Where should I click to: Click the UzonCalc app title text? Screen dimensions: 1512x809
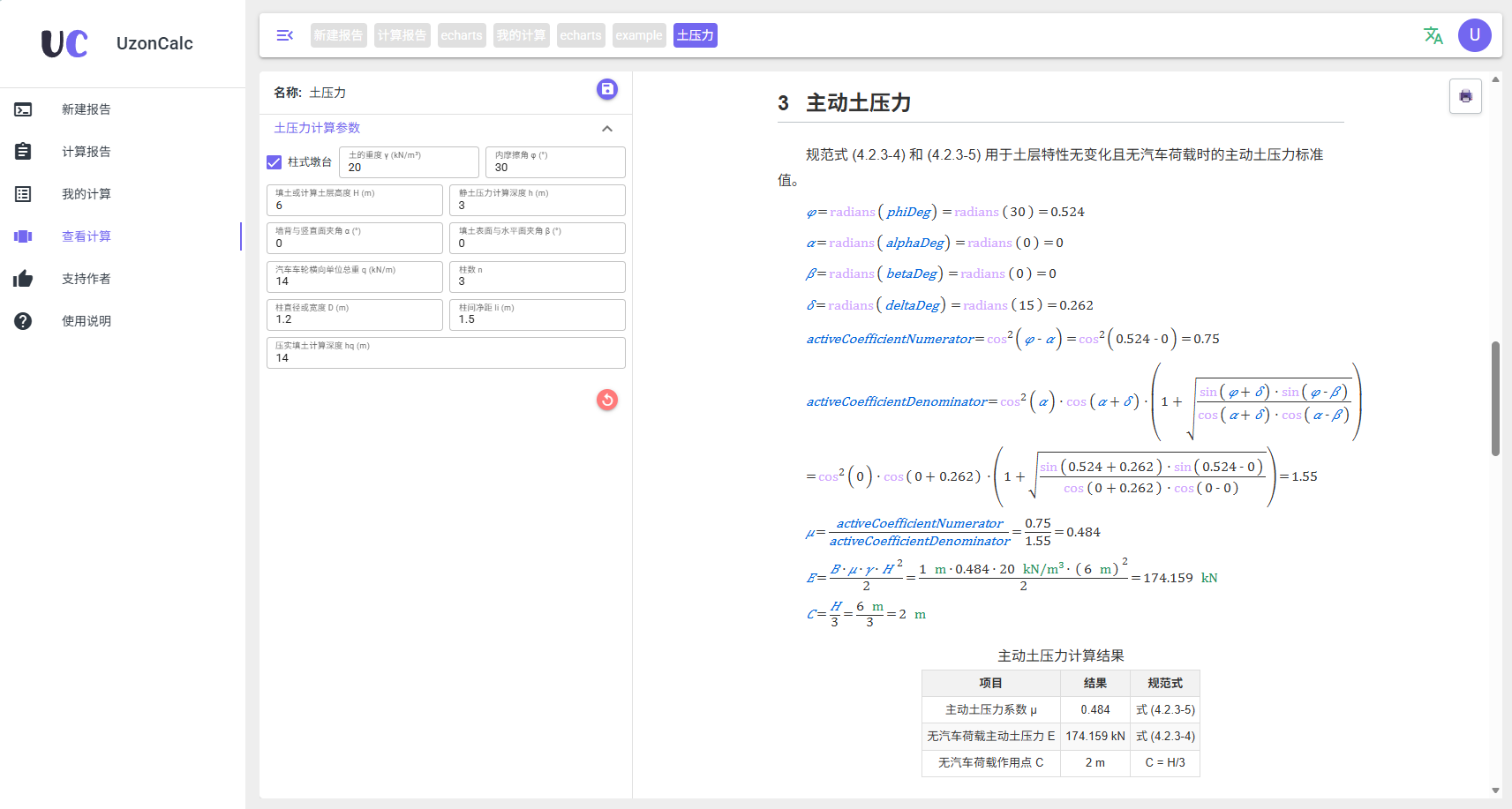tap(154, 43)
